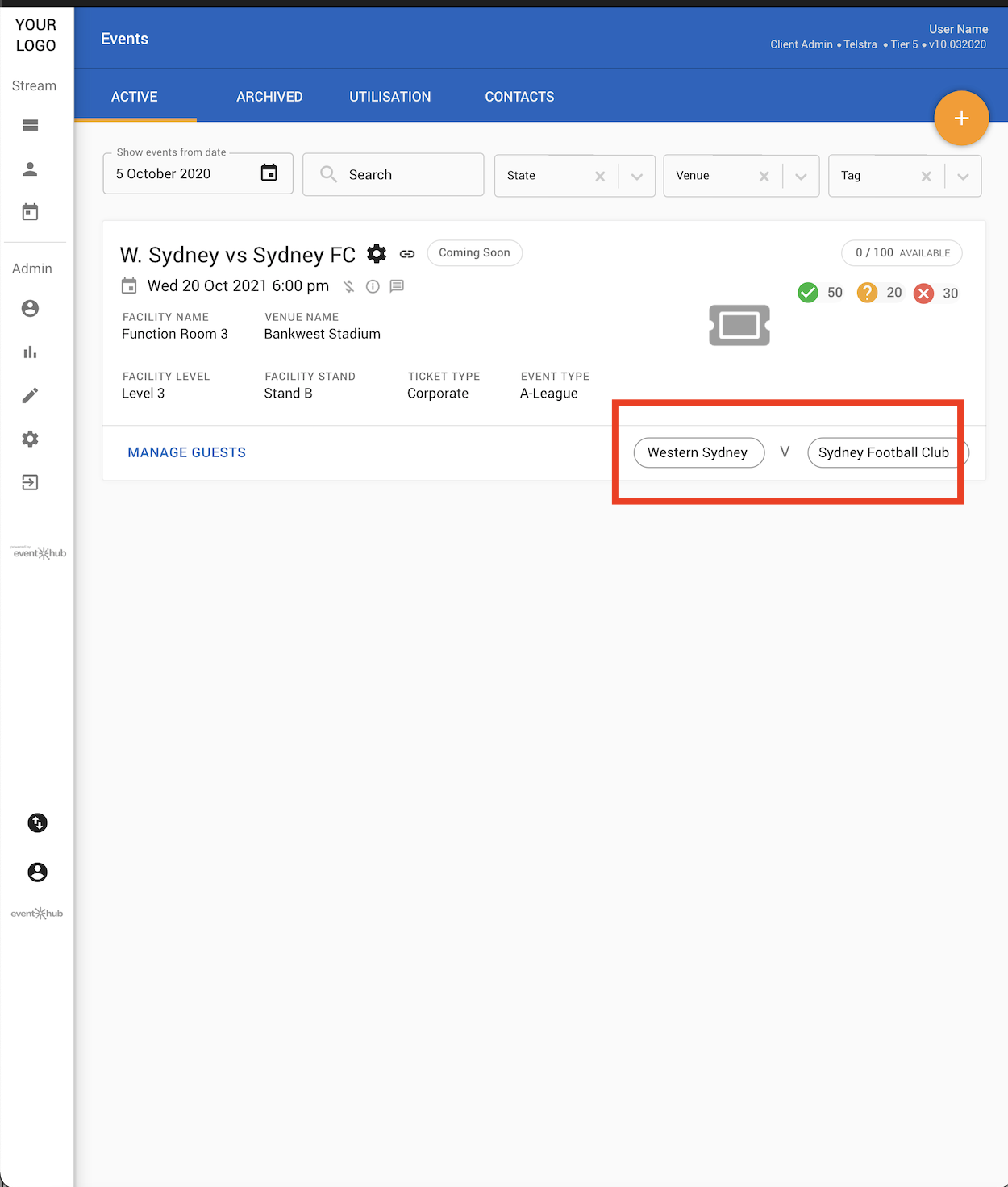Click the swap arrows circle icon

click(37, 823)
